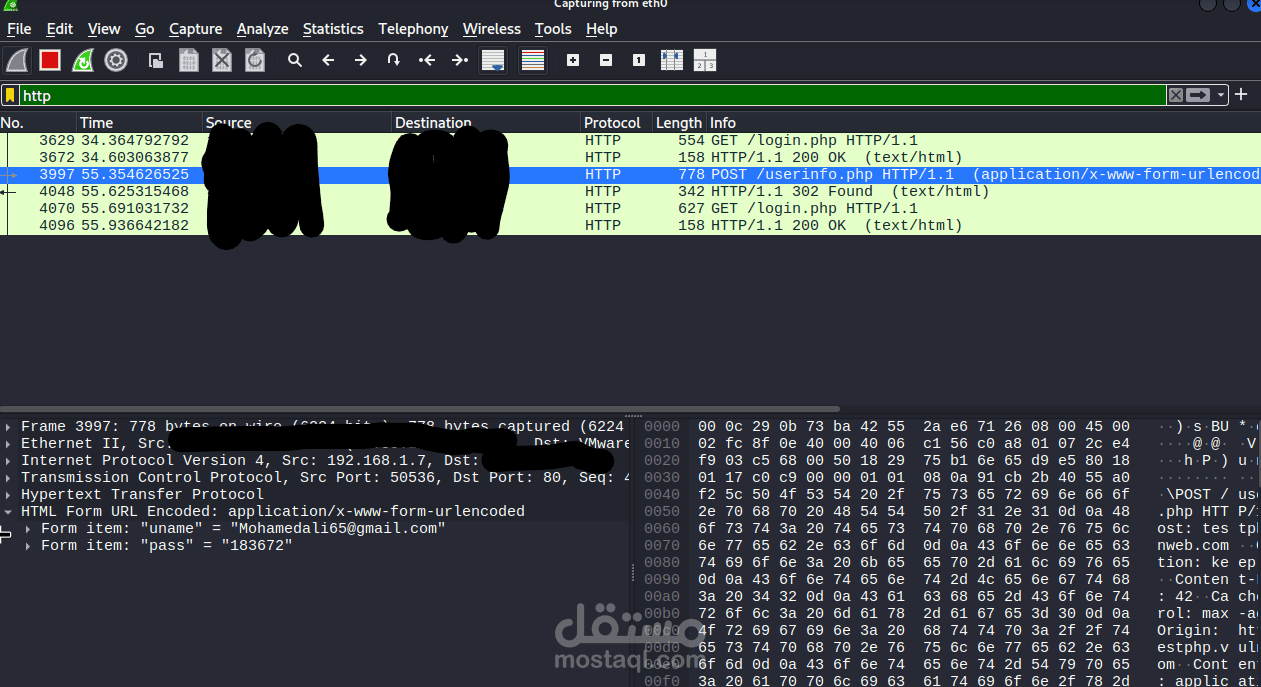Click the reset layout panes icon
This screenshot has height=687, width=1261.
tap(705, 61)
